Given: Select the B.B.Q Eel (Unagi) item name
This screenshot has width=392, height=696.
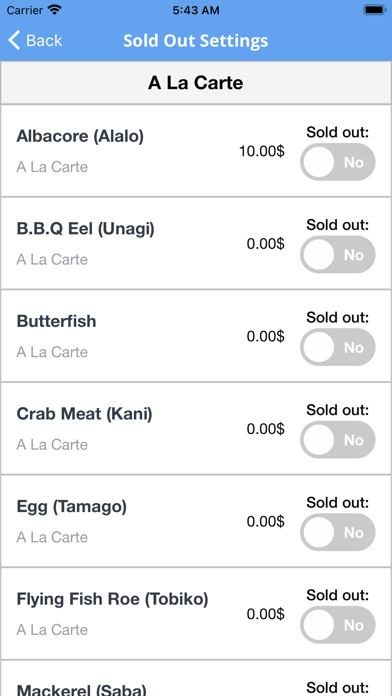Looking at the screenshot, I should [86, 229].
